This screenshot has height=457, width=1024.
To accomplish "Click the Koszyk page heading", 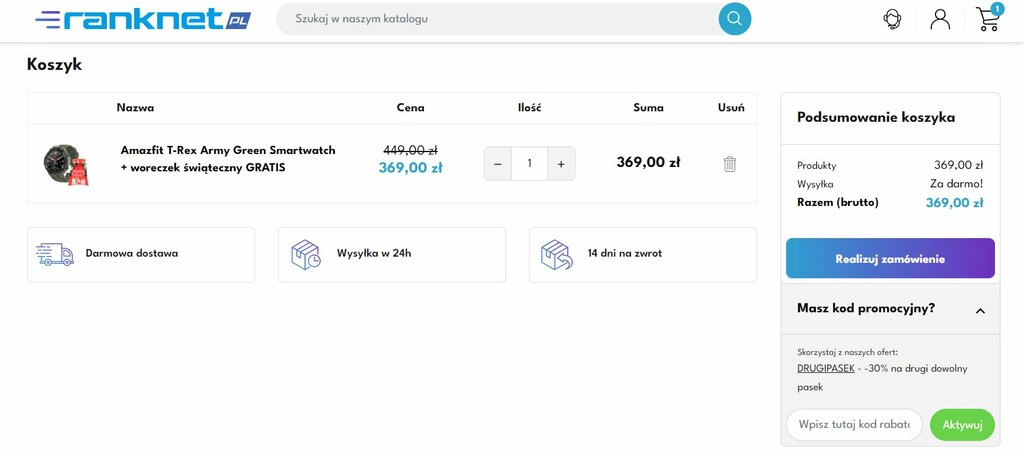I will pos(54,65).
